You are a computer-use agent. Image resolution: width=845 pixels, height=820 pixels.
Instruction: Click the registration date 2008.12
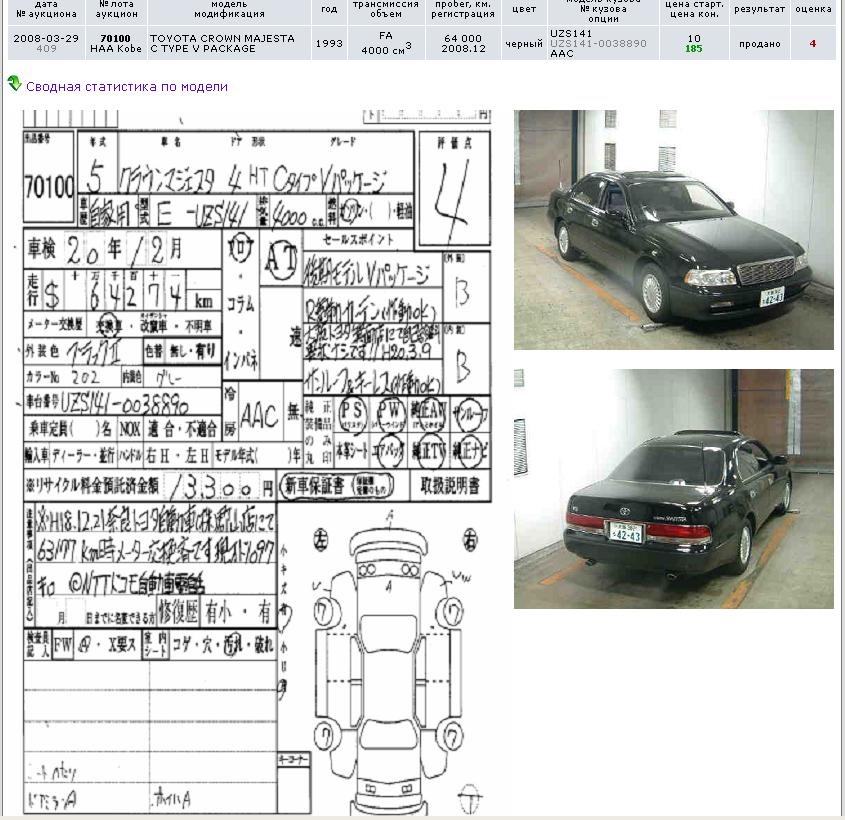click(463, 48)
